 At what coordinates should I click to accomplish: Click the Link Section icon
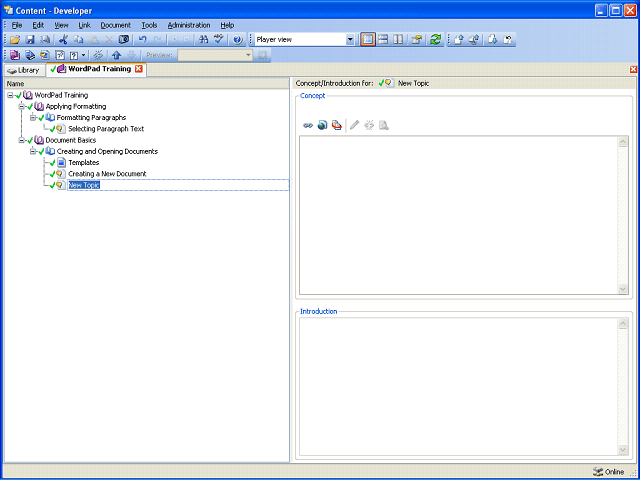pos(30,55)
